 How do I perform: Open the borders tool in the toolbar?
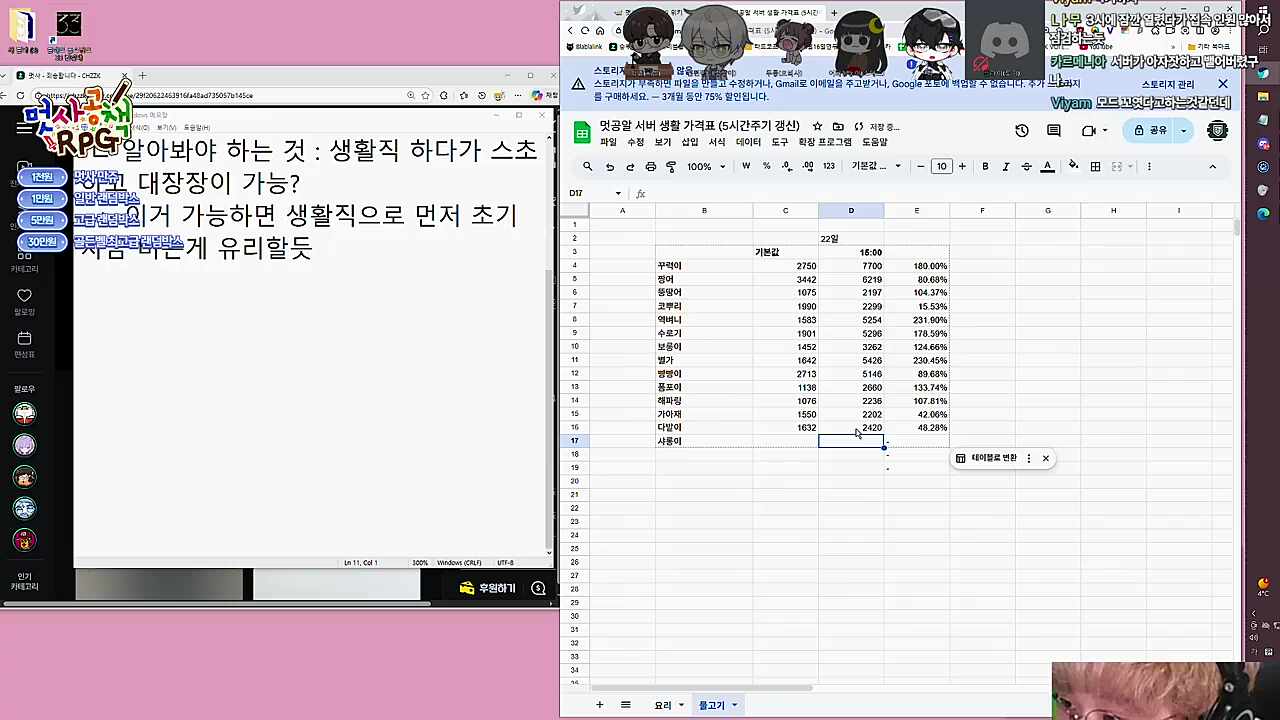tap(1095, 166)
